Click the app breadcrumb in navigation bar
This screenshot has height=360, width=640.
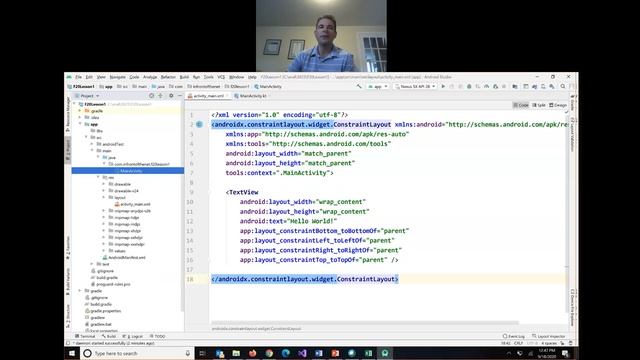click(x=106, y=87)
